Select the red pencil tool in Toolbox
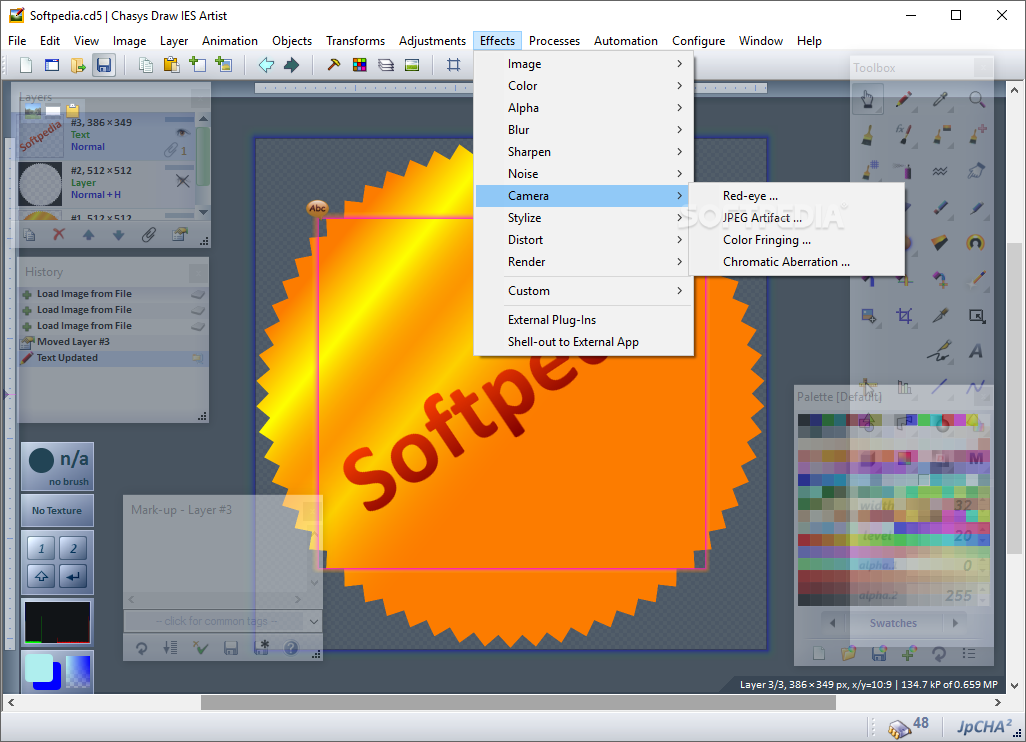 pos(904,99)
